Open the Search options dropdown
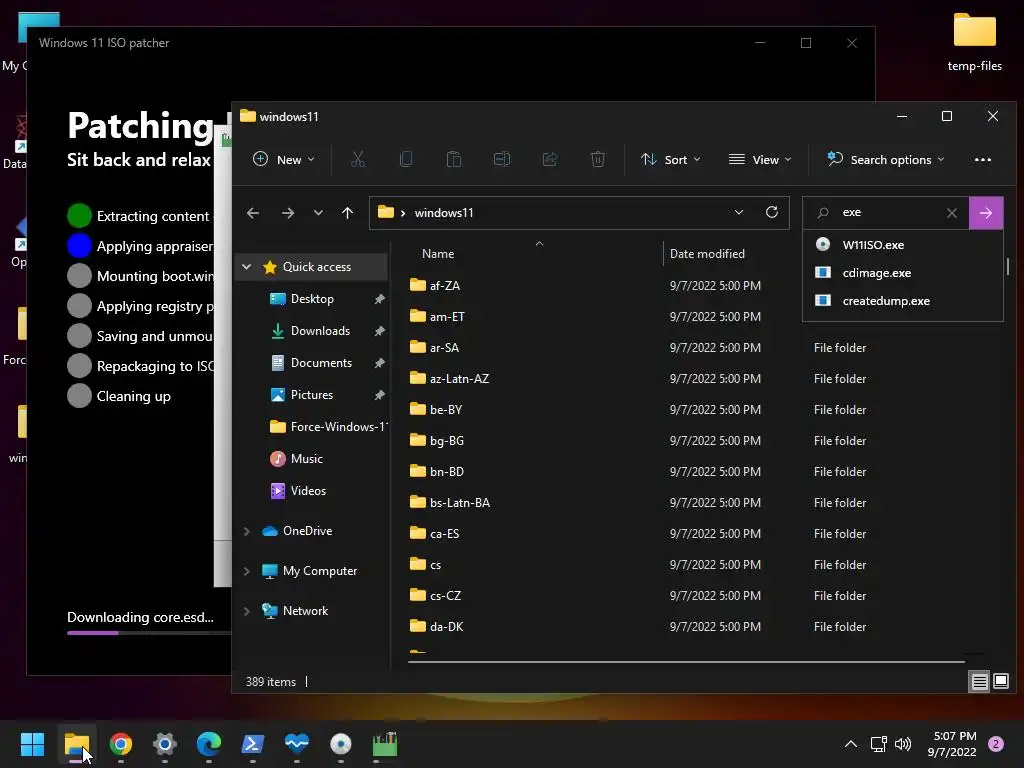 point(886,159)
